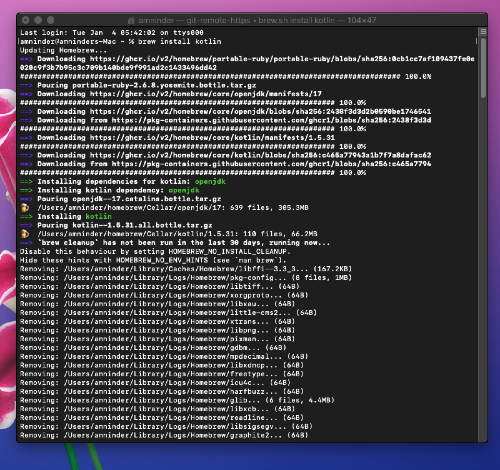Click the 'Pouring openjdk--17.catalina.bottle.tar.gz' line
Image resolution: width=500 pixels, height=470 pixels.
pyautogui.click(x=121, y=199)
